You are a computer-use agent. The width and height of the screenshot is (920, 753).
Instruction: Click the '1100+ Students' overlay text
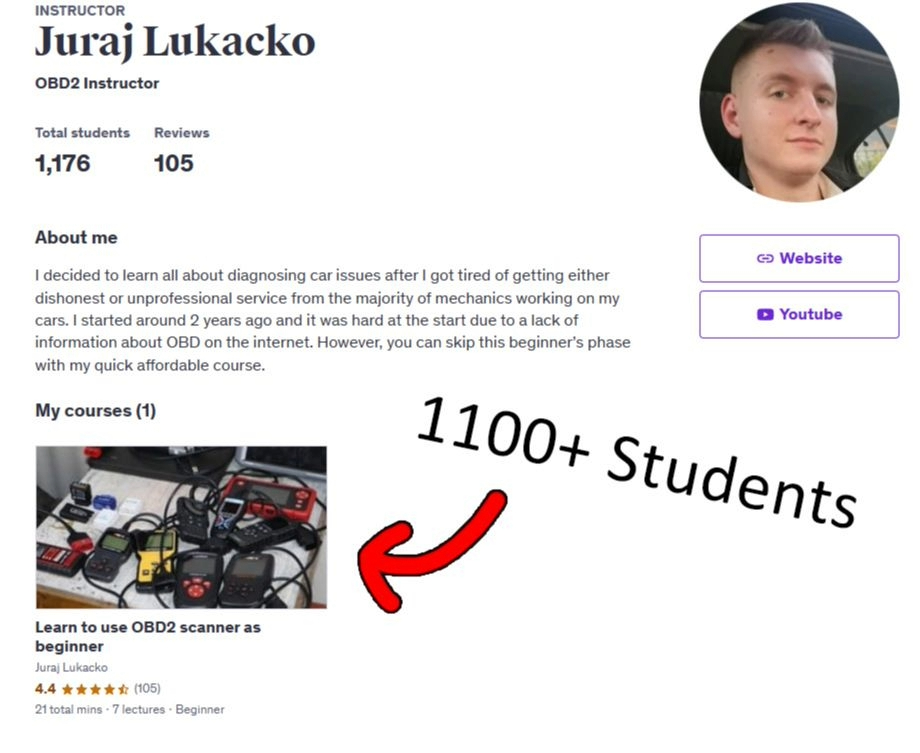637,461
